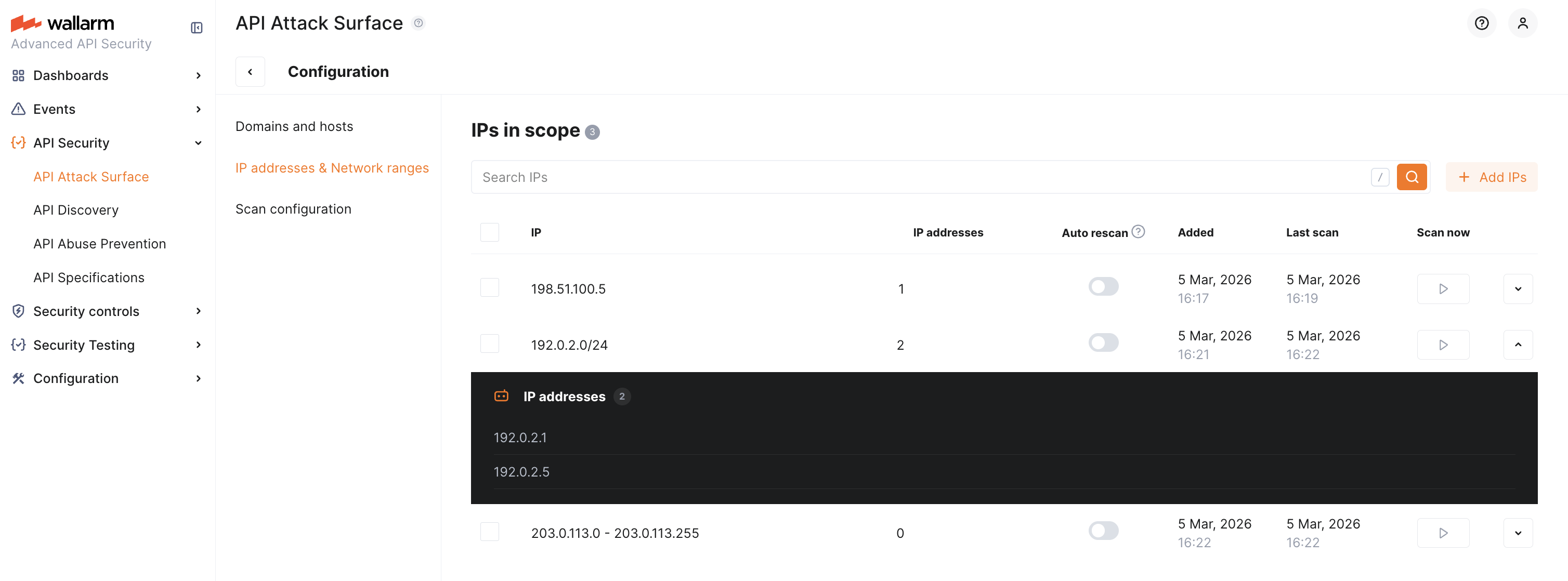Image resolution: width=1568 pixels, height=581 pixels.
Task: Switch to Domains and hosts
Action: point(294,126)
